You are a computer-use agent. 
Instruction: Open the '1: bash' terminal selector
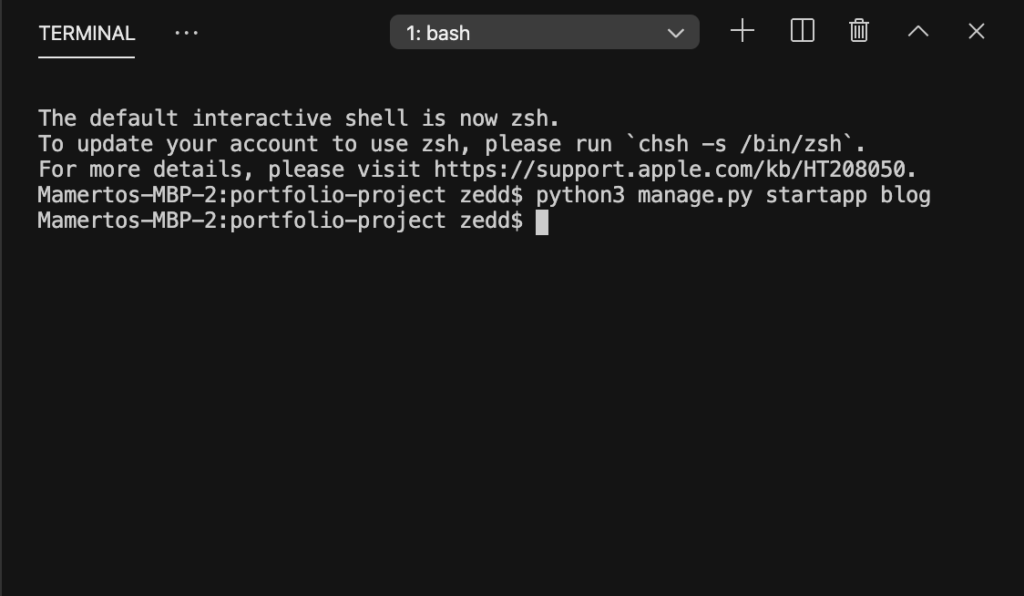[x=545, y=32]
